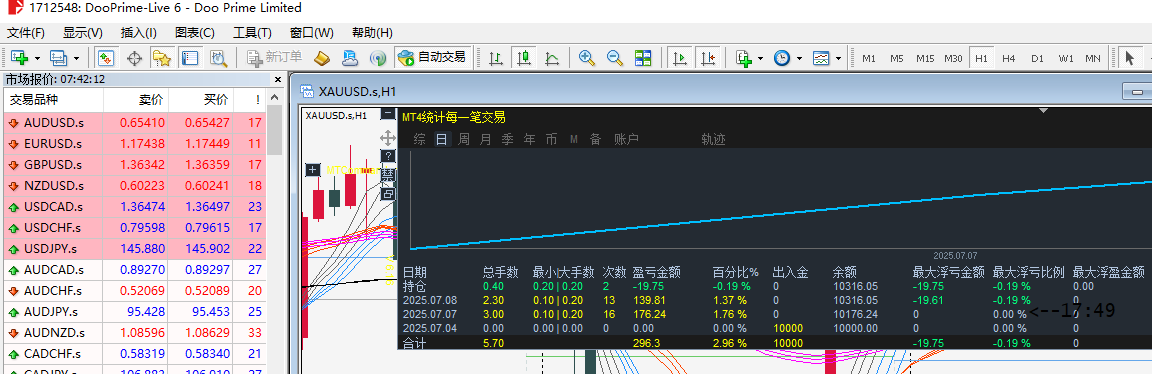This screenshot has height=374, width=1152.
Task: Switch statistics panel to 月 tab
Action: click(x=485, y=139)
